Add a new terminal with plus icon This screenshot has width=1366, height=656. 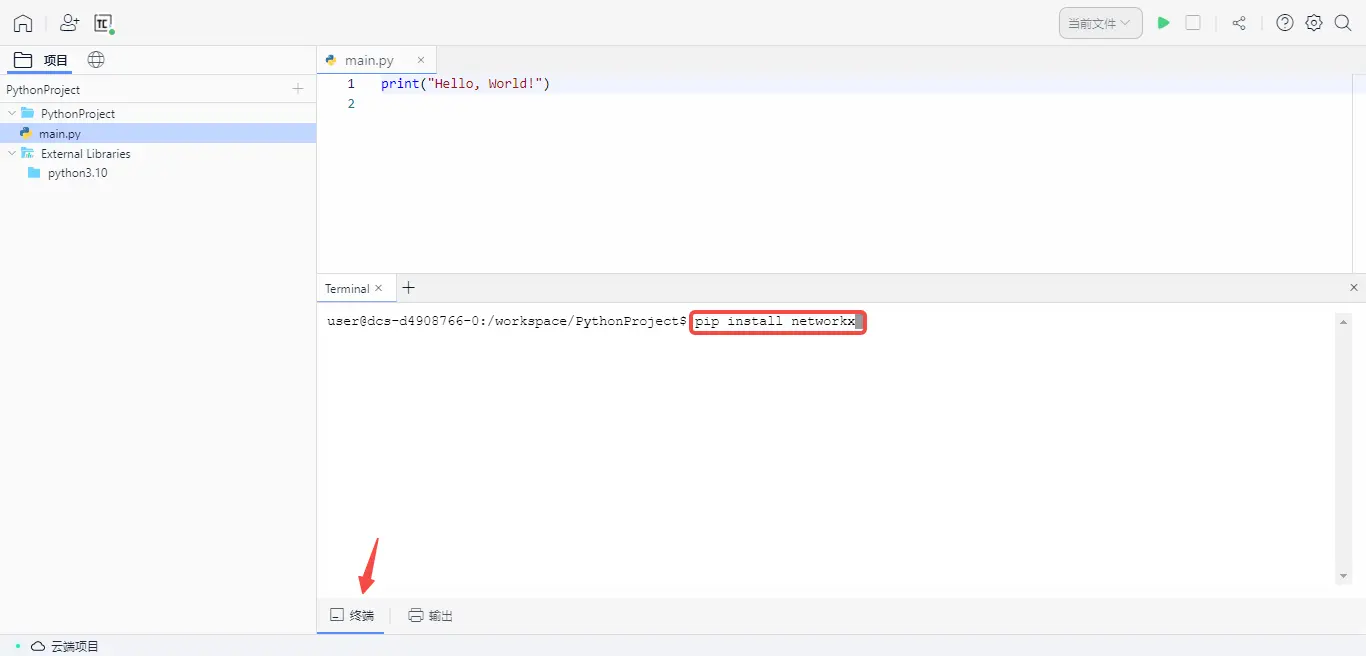pos(408,288)
